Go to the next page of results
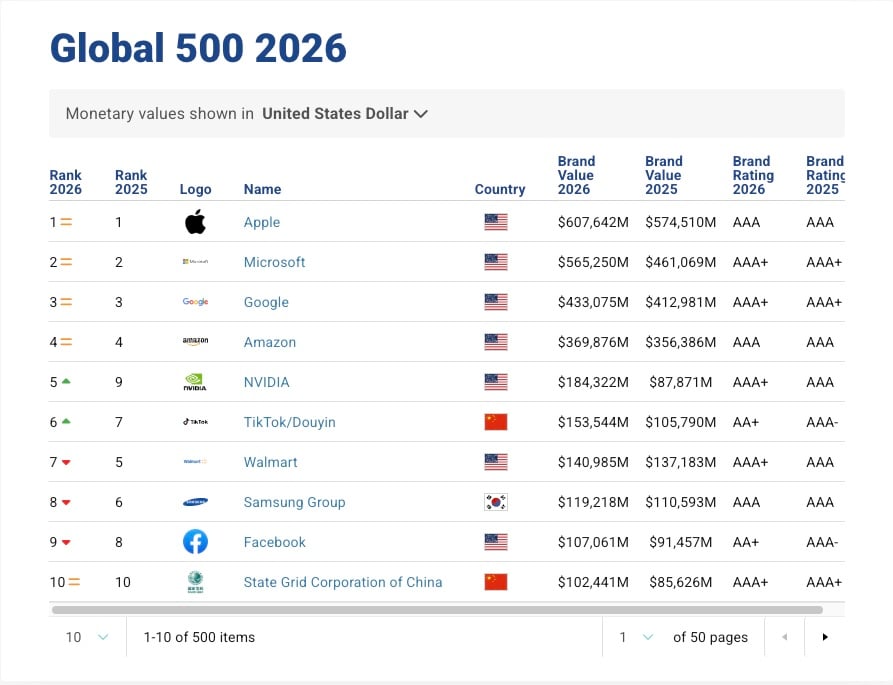 point(825,637)
